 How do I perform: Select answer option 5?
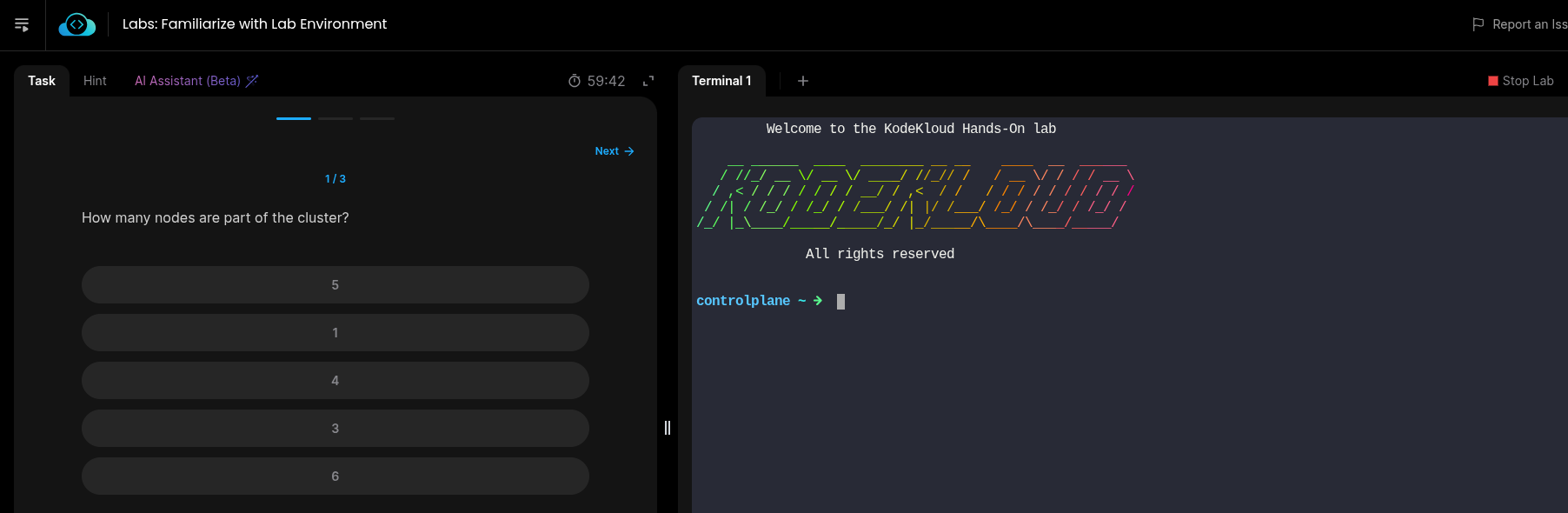(x=335, y=285)
